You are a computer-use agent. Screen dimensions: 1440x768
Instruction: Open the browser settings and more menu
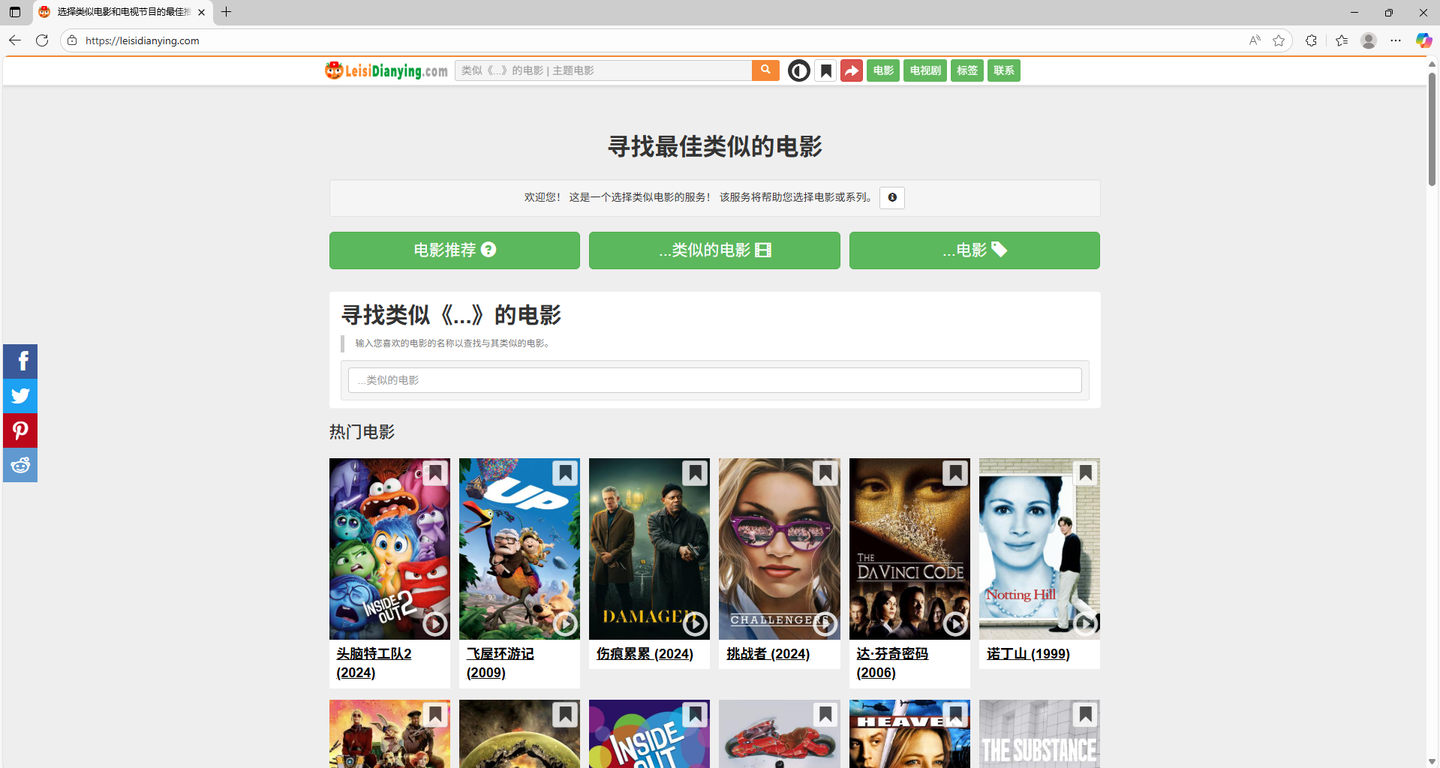pos(1396,41)
